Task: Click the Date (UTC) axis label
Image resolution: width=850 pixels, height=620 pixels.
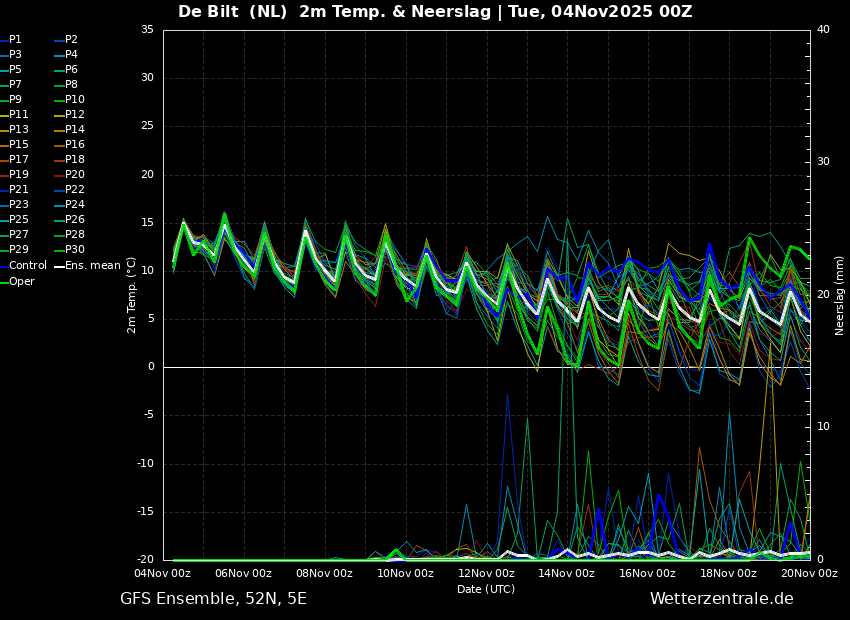Action: pos(486,589)
